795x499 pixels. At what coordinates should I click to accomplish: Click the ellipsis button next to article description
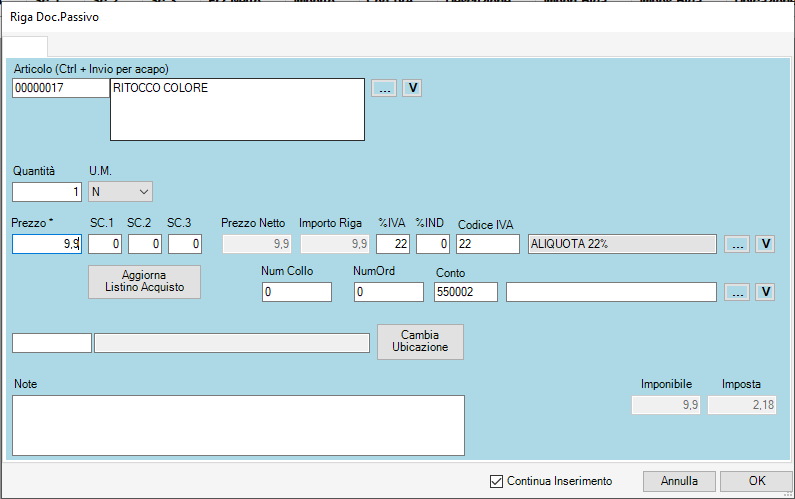[x=384, y=88]
